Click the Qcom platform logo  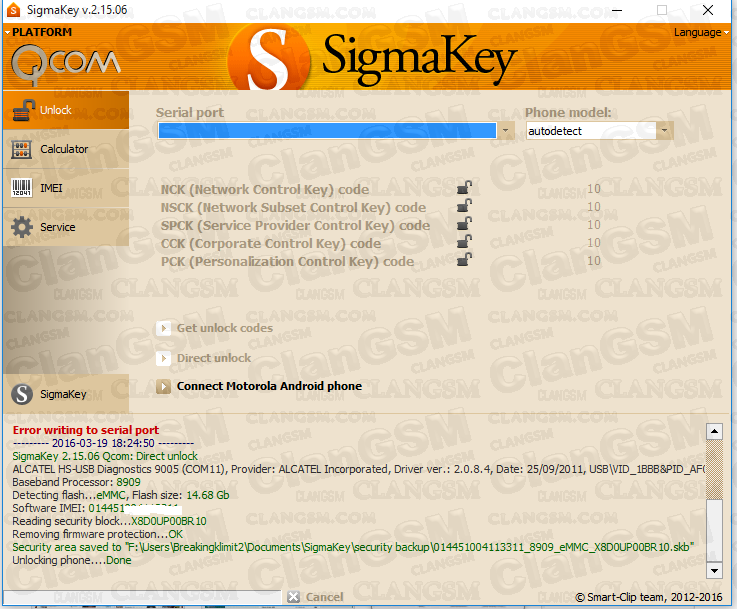pos(65,64)
